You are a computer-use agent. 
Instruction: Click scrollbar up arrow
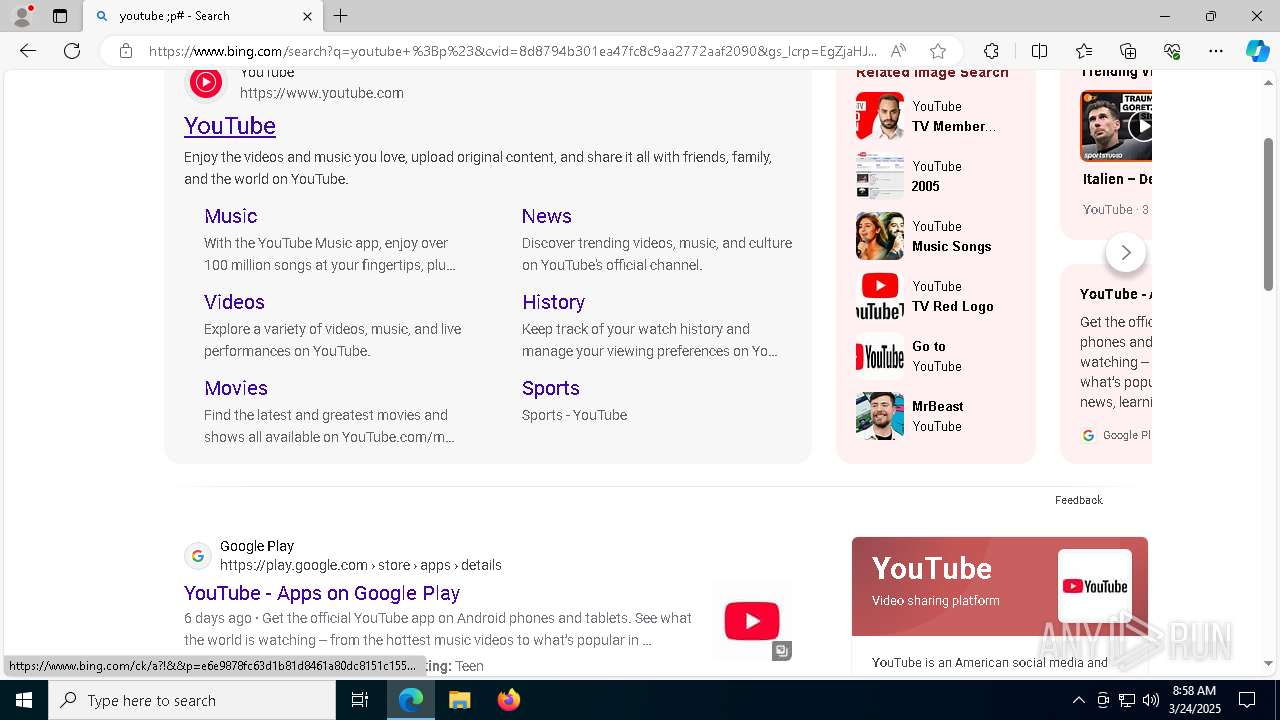point(1269,82)
